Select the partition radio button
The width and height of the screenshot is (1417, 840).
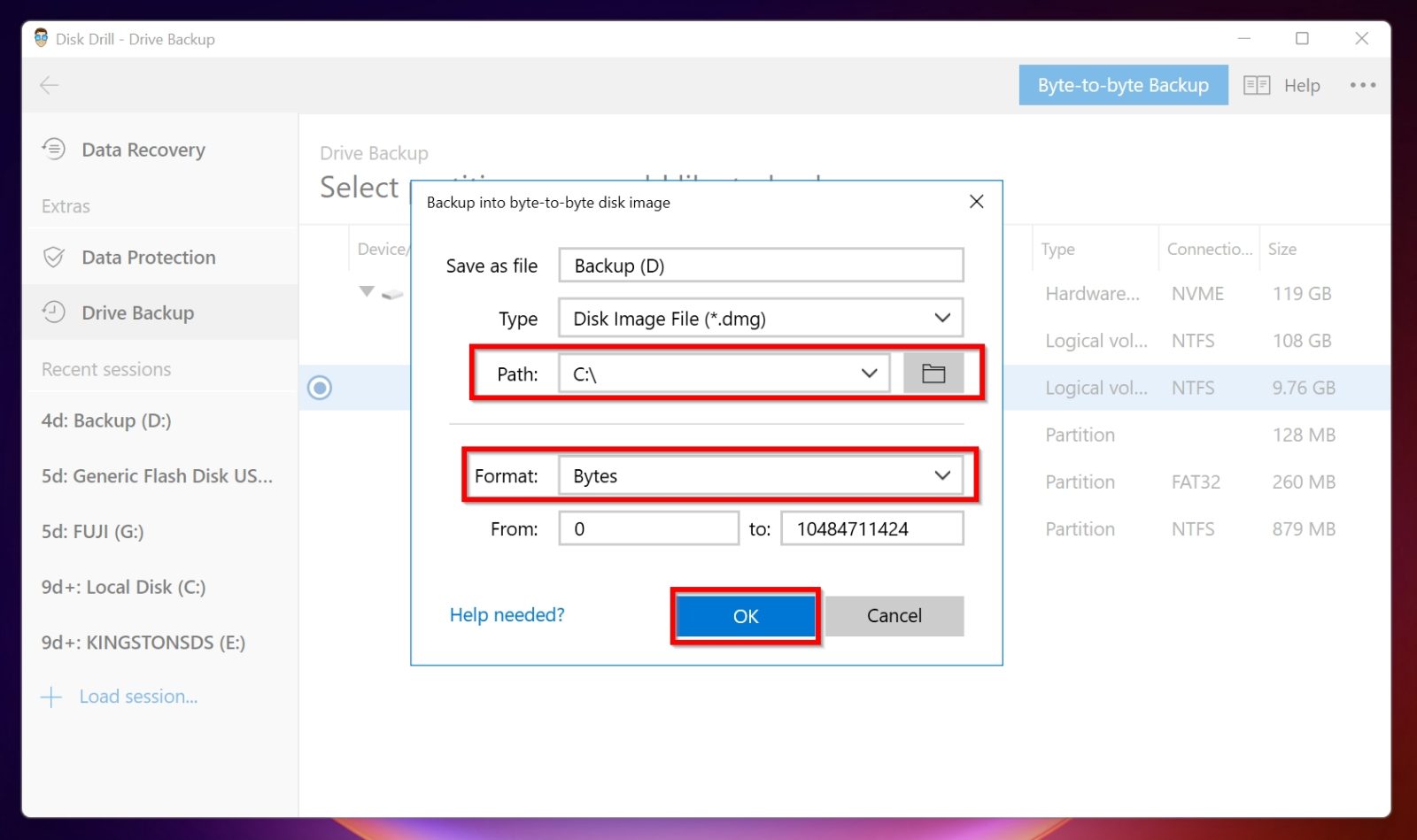click(319, 388)
